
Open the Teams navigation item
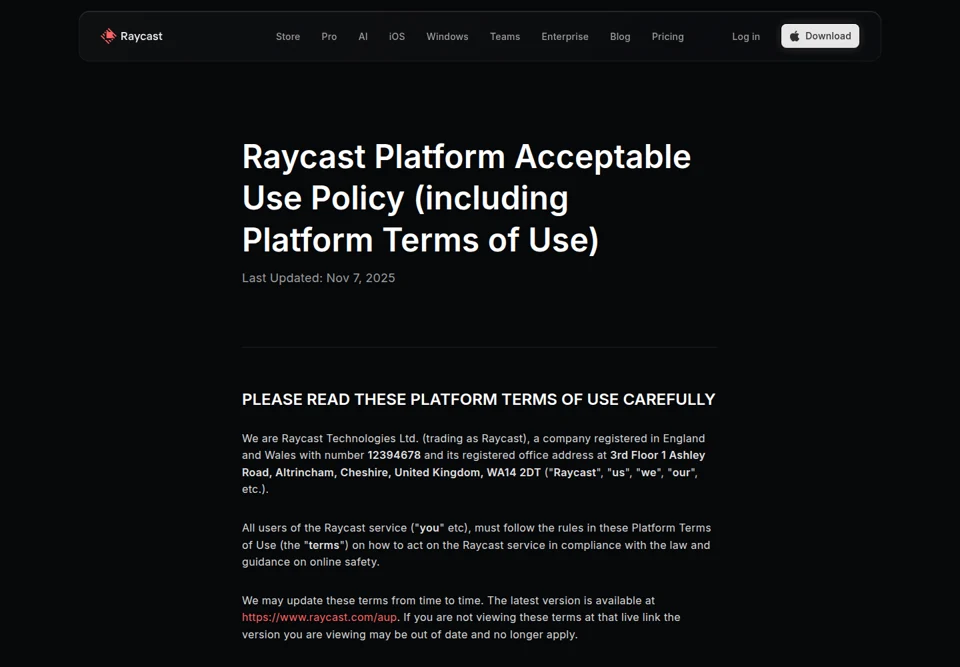click(x=504, y=37)
